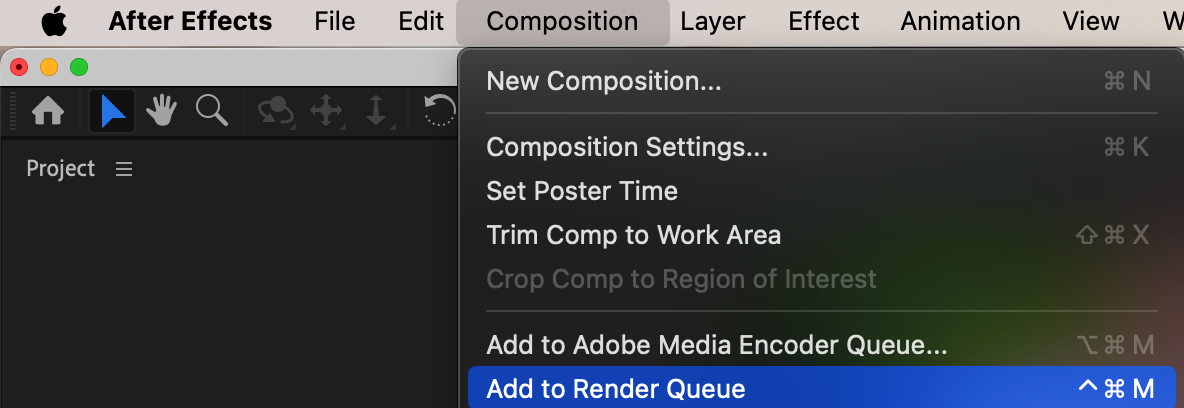This screenshot has width=1184, height=408.
Task: Click the Home icon in toolbar
Action: pyautogui.click(x=48, y=112)
